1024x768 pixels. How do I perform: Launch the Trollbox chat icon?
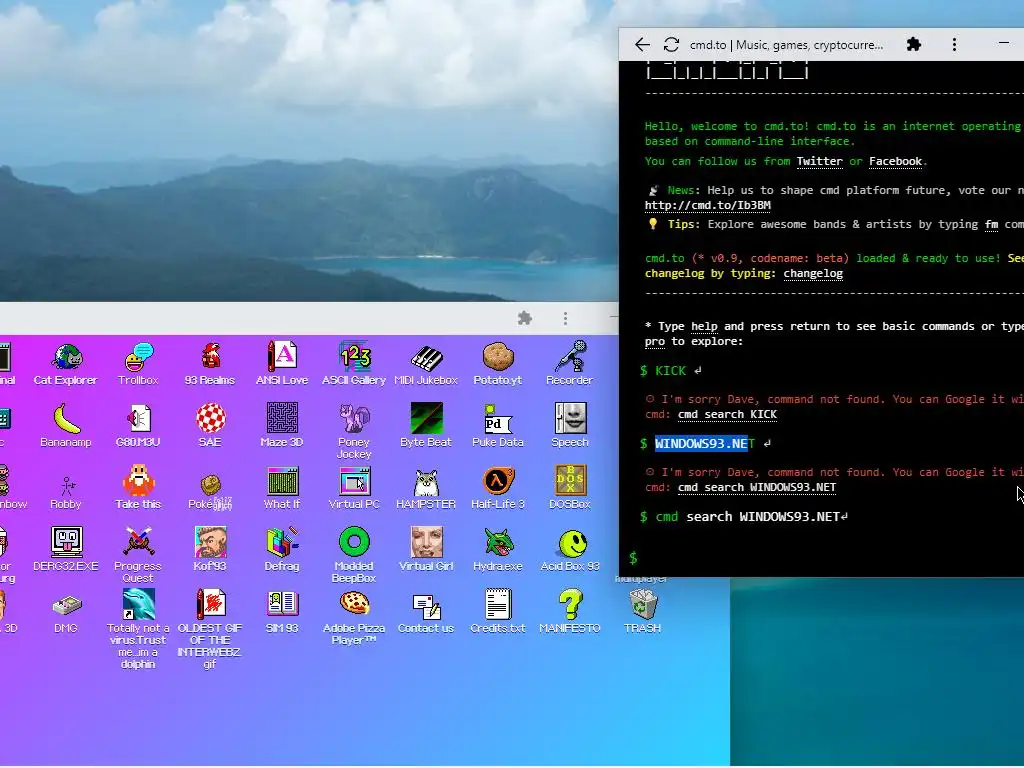coord(138,364)
